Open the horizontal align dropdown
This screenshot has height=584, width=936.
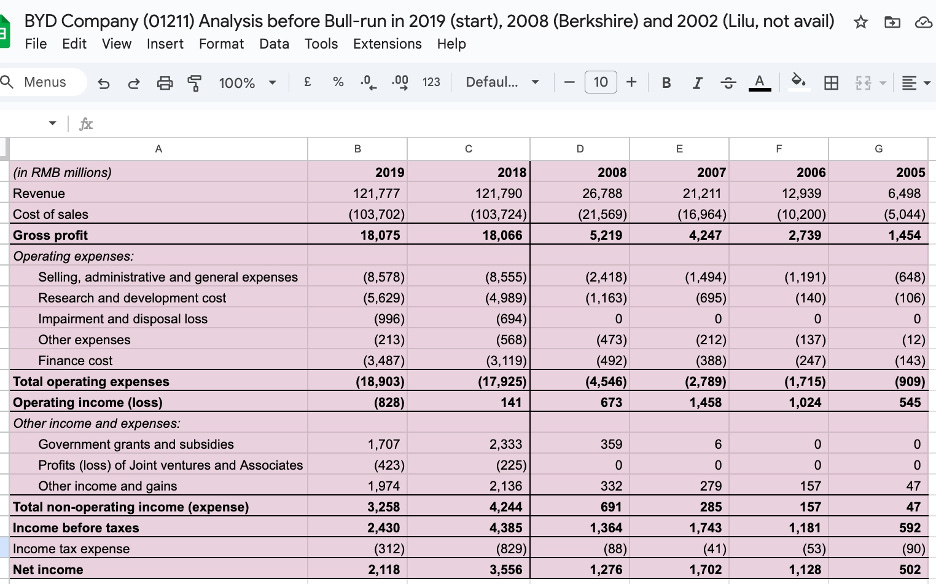(915, 83)
